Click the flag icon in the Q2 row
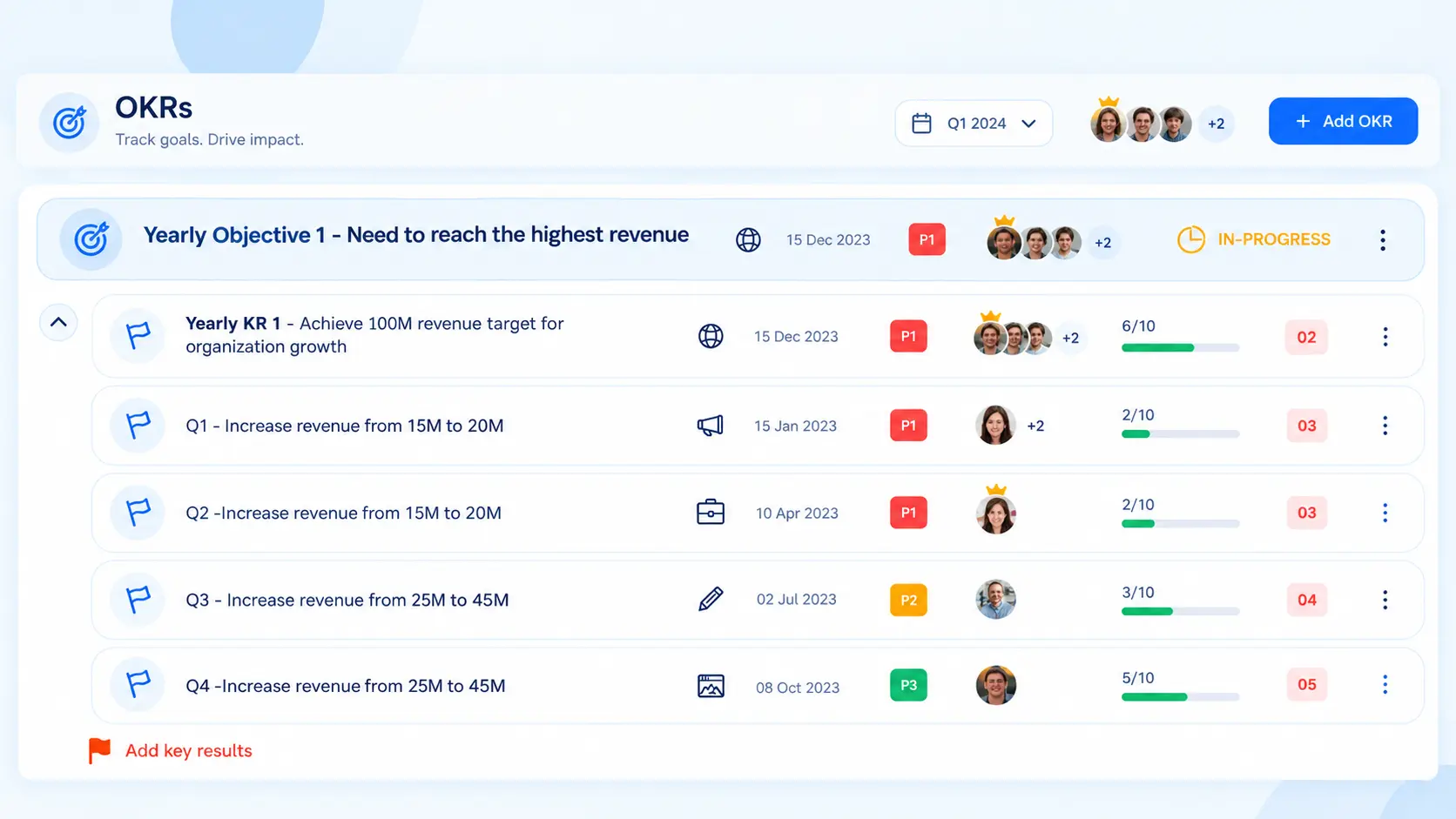The image size is (1456, 819). click(138, 512)
